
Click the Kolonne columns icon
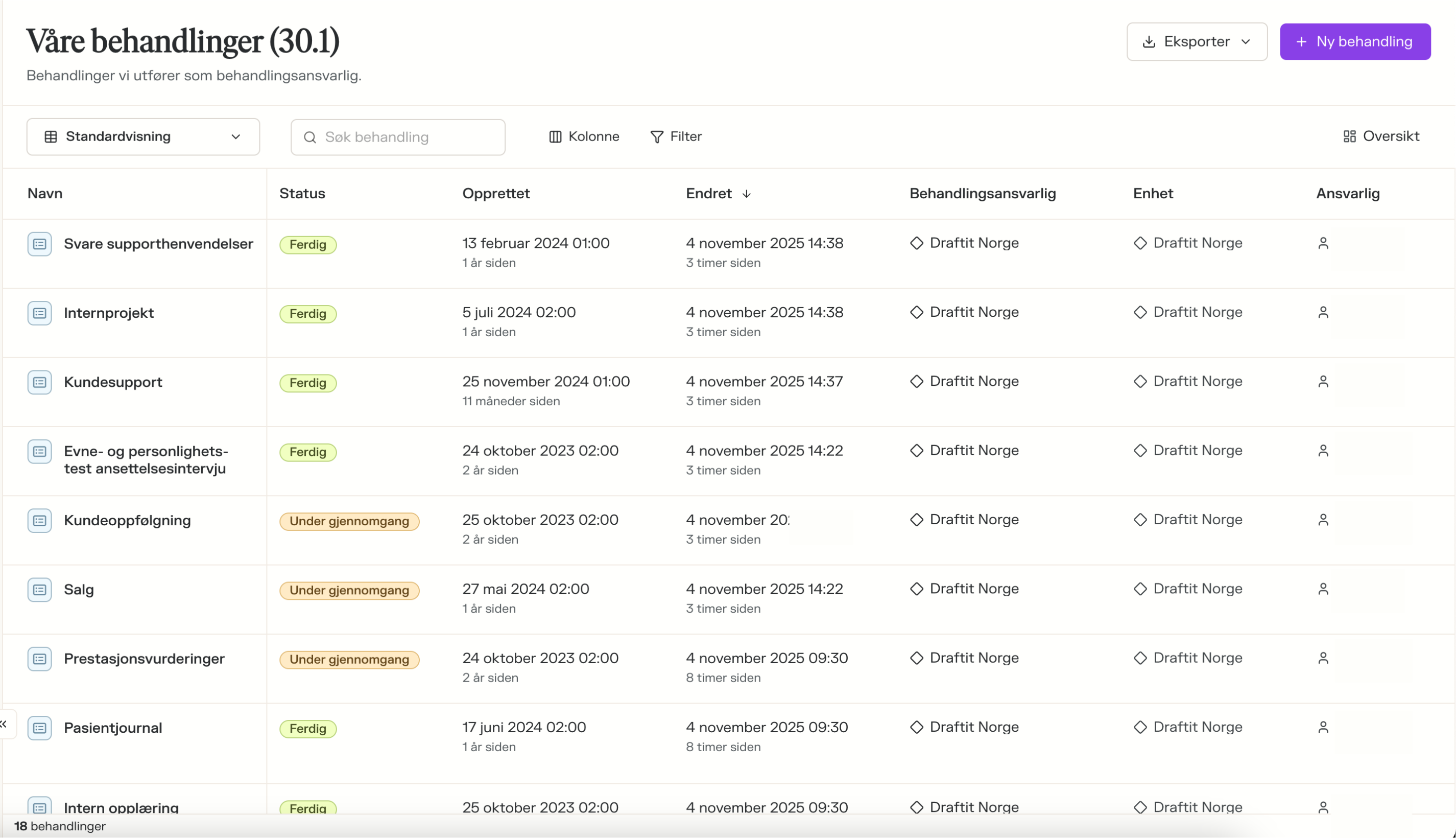tap(555, 137)
